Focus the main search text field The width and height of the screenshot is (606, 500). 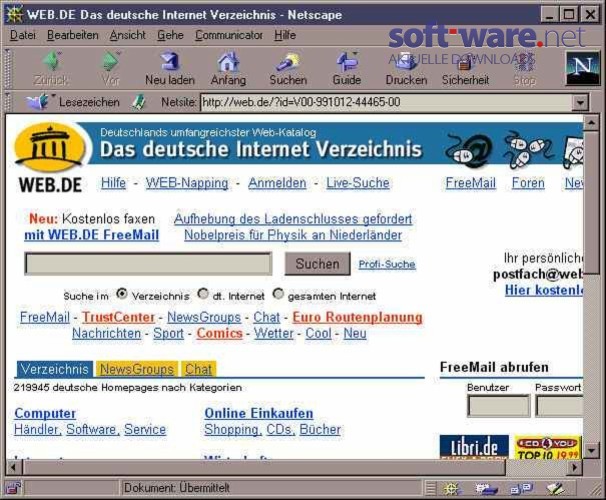pos(148,264)
